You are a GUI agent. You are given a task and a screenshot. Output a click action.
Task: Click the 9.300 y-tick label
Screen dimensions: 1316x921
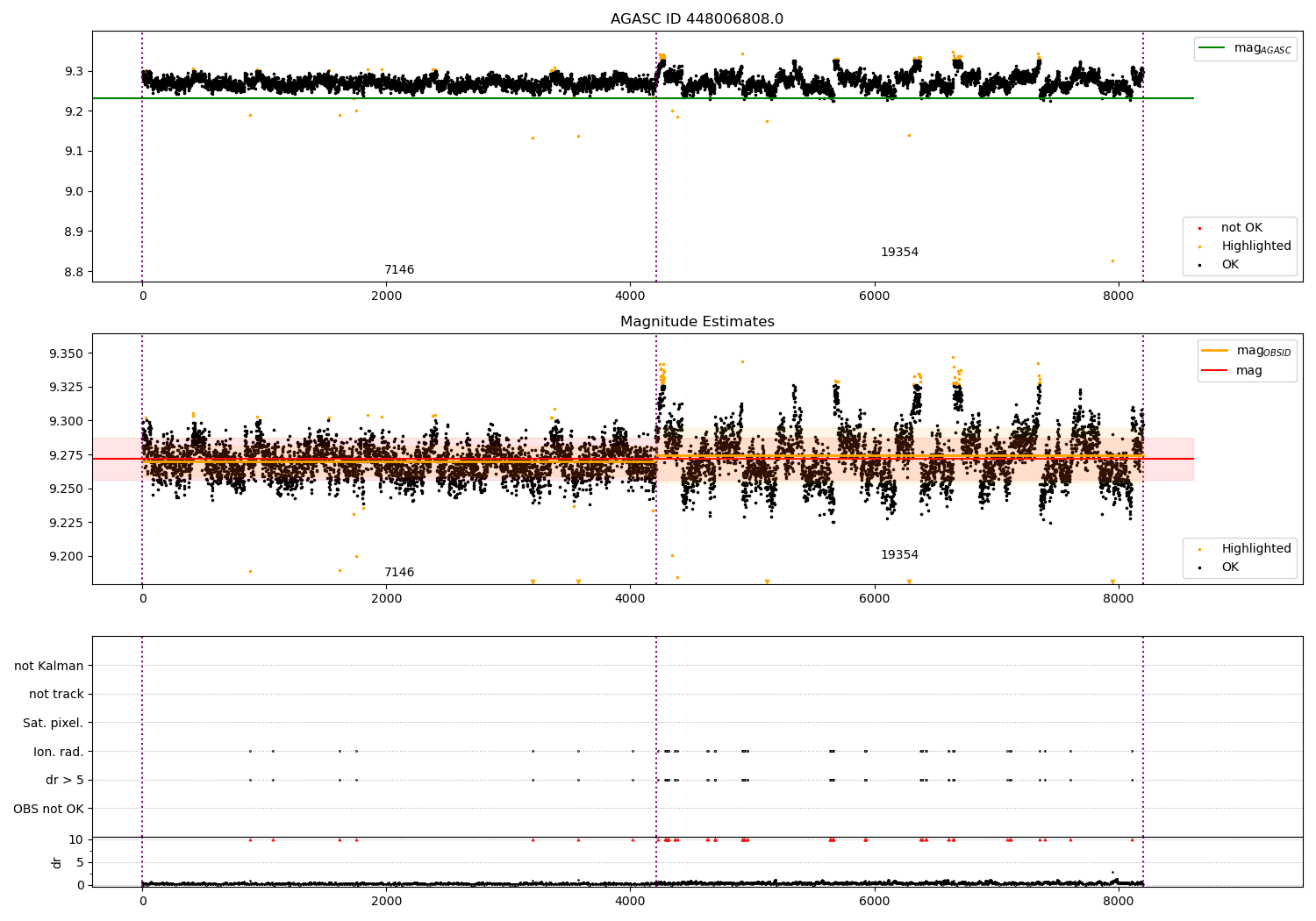[x=67, y=421]
